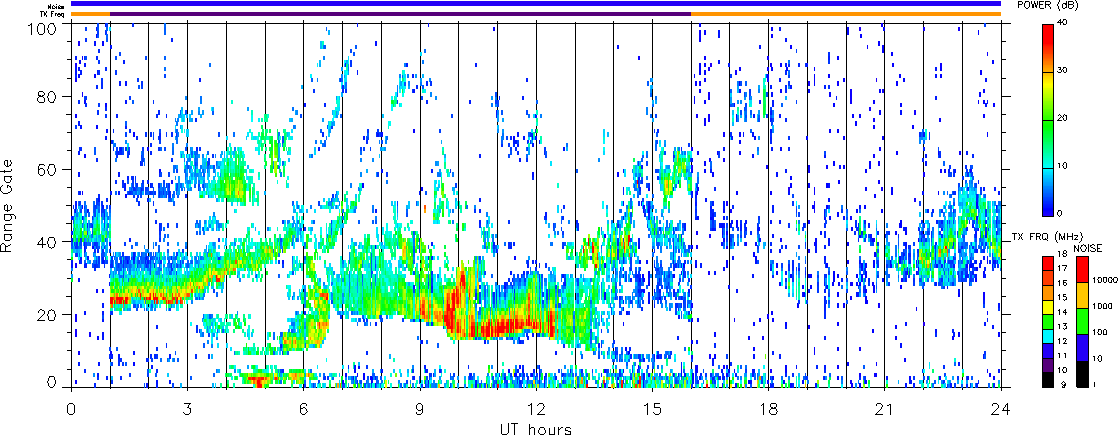Viewport: 1118px width, 435px height.
Task: Click the "18" tick label on the UT hours axis
Action: click(x=769, y=411)
